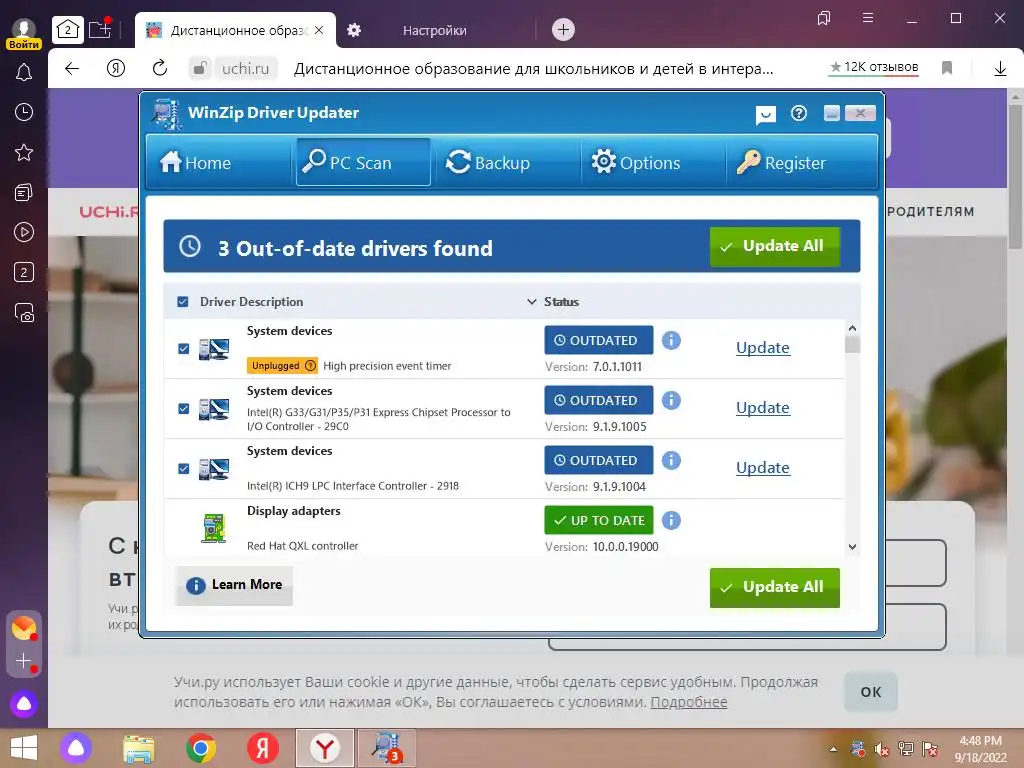Open browser downloads arrow icon
The width and height of the screenshot is (1024, 768).
point(1000,68)
